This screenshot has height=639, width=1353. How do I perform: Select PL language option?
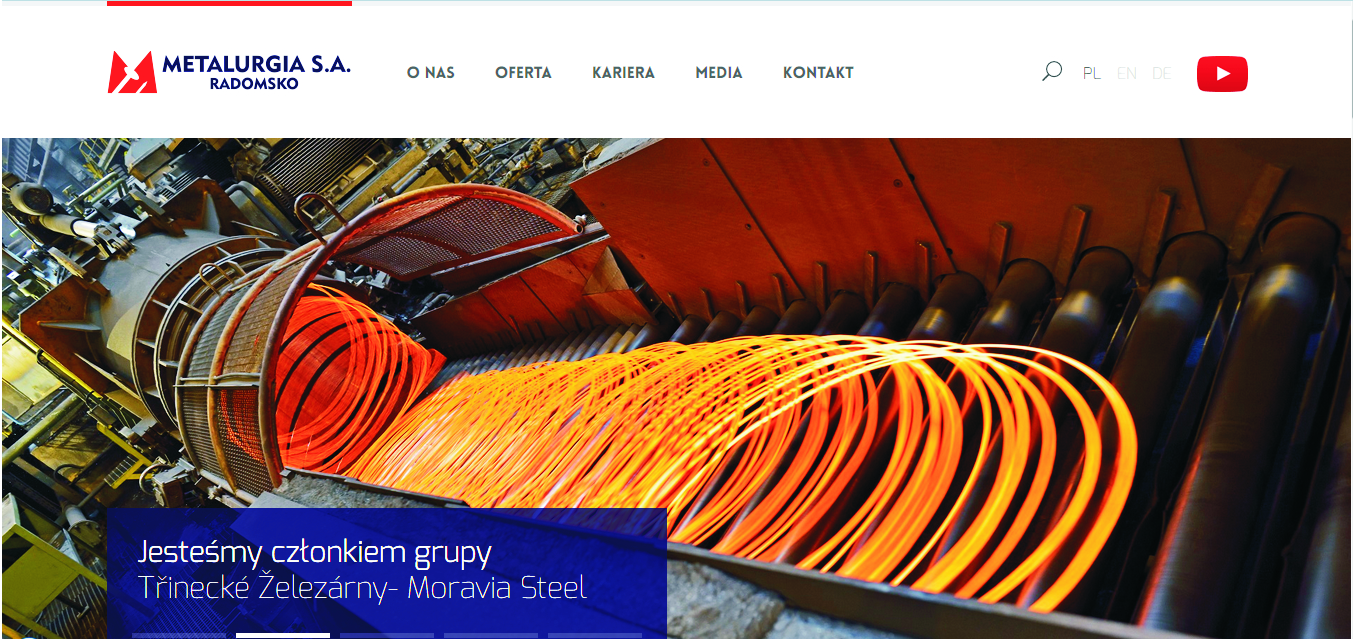coord(1092,73)
